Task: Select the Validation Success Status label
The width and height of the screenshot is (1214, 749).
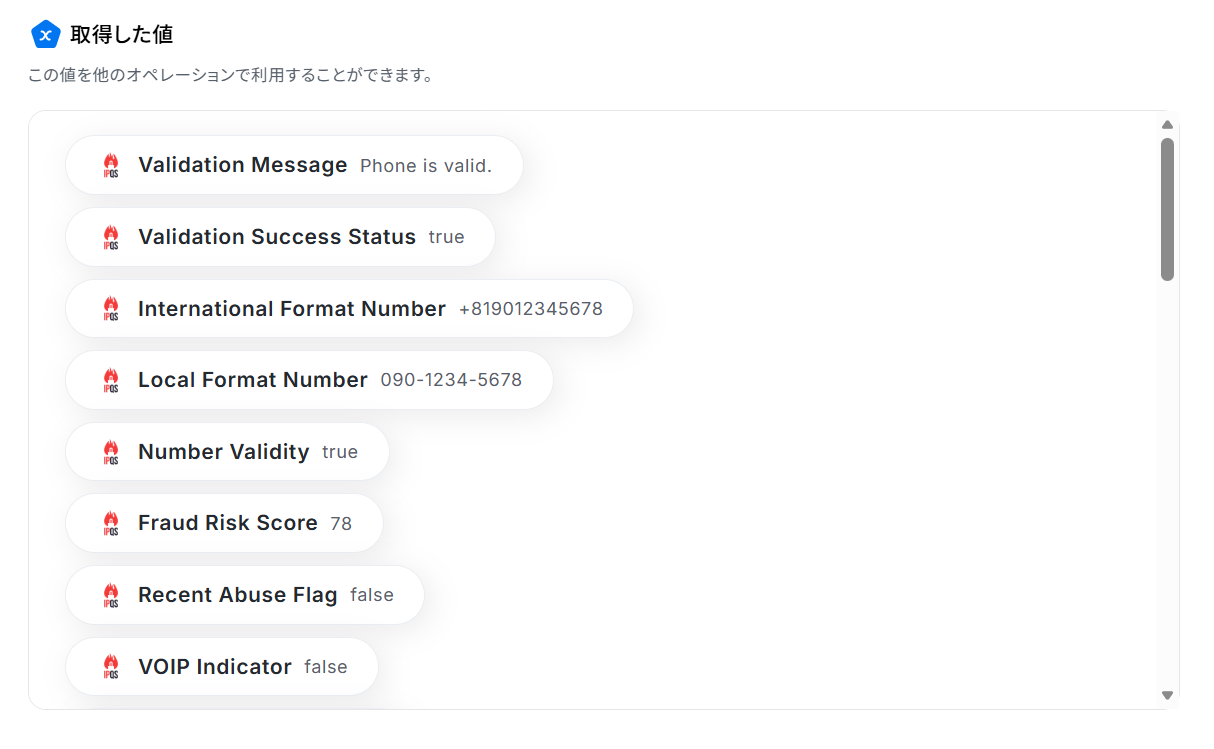Action: point(276,237)
